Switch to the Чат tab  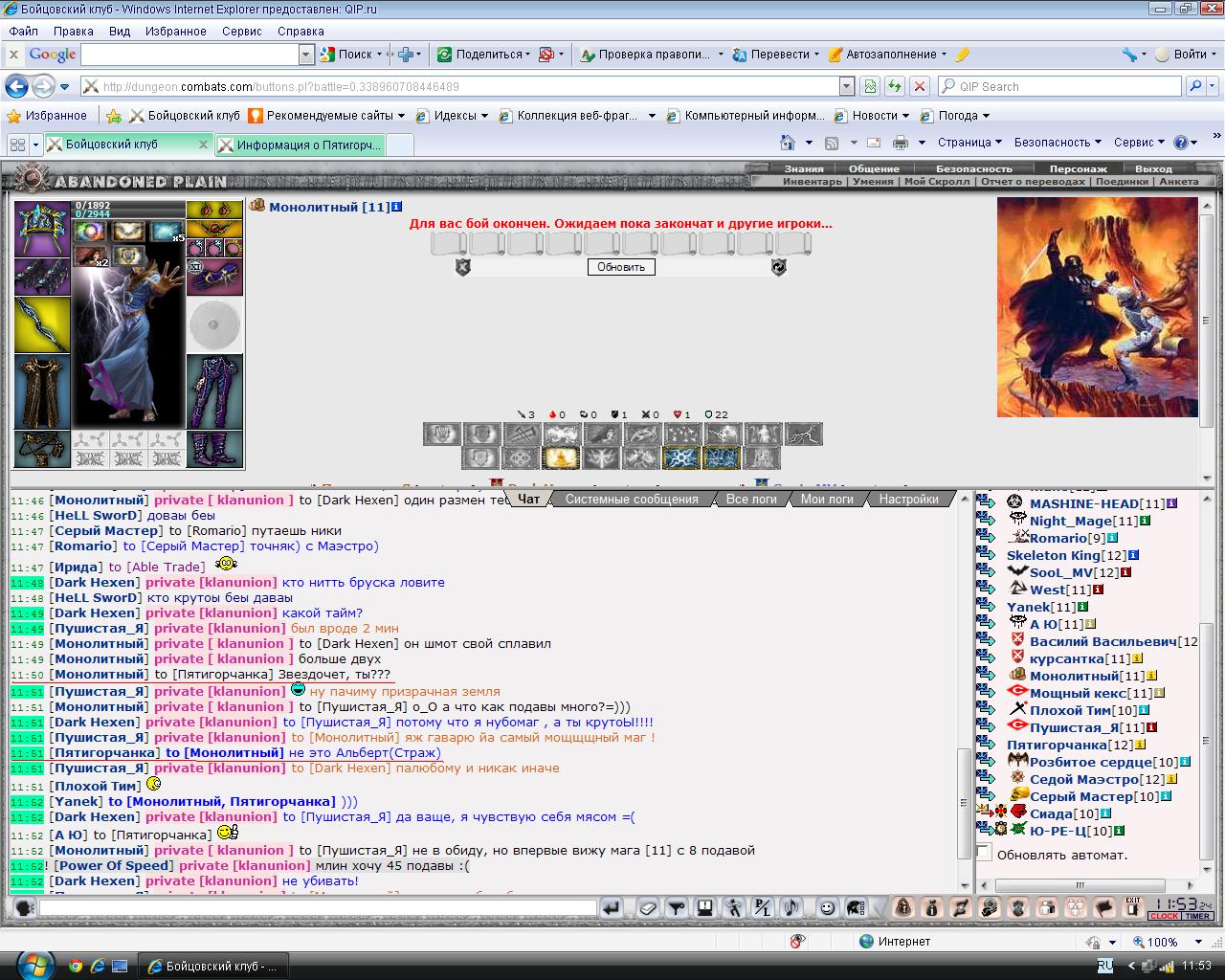click(528, 499)
